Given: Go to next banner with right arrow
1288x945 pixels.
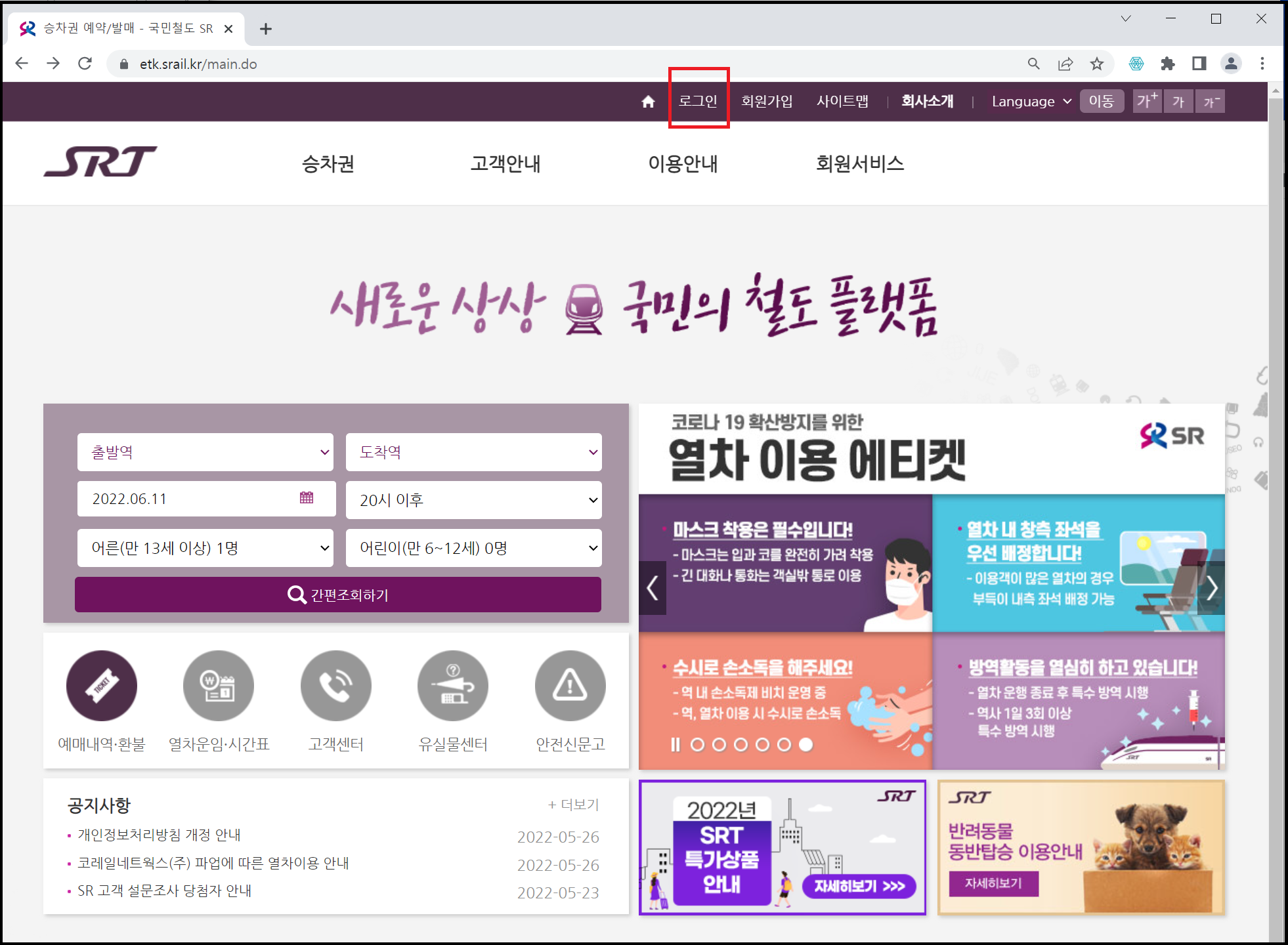Looking at the screenshot, I should pyautogui.click(x=1212, y=588).
